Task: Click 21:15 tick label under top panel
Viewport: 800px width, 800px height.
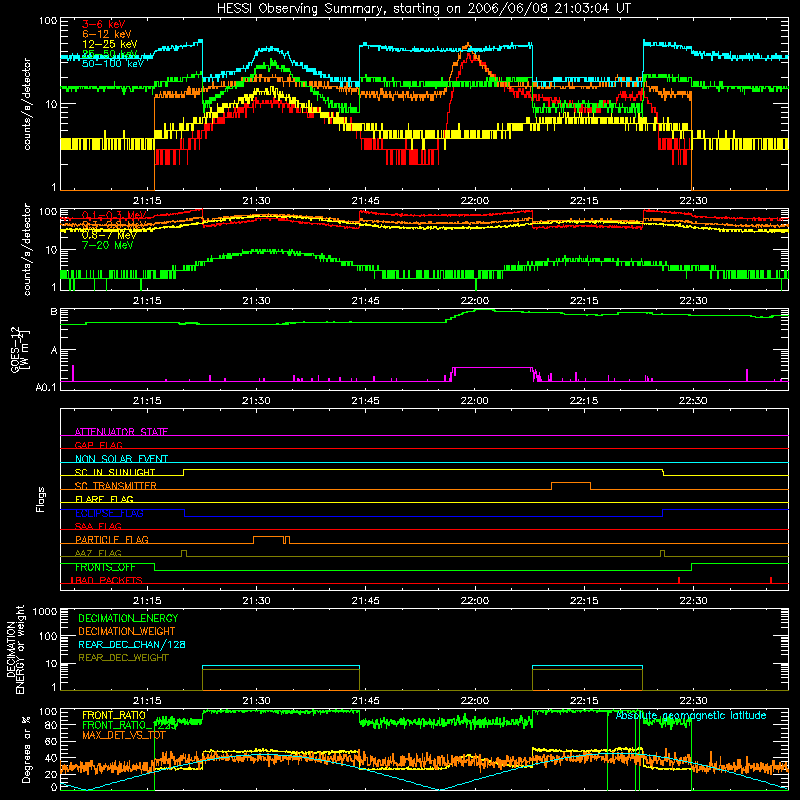Action: pos(147,201)
